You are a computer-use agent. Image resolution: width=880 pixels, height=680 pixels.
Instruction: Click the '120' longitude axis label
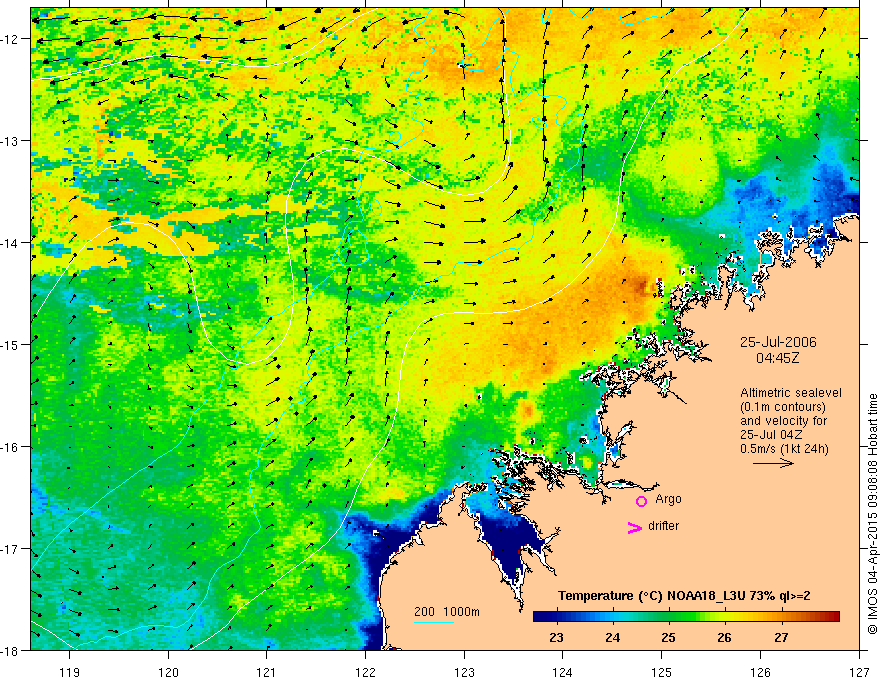coord(168,672)
